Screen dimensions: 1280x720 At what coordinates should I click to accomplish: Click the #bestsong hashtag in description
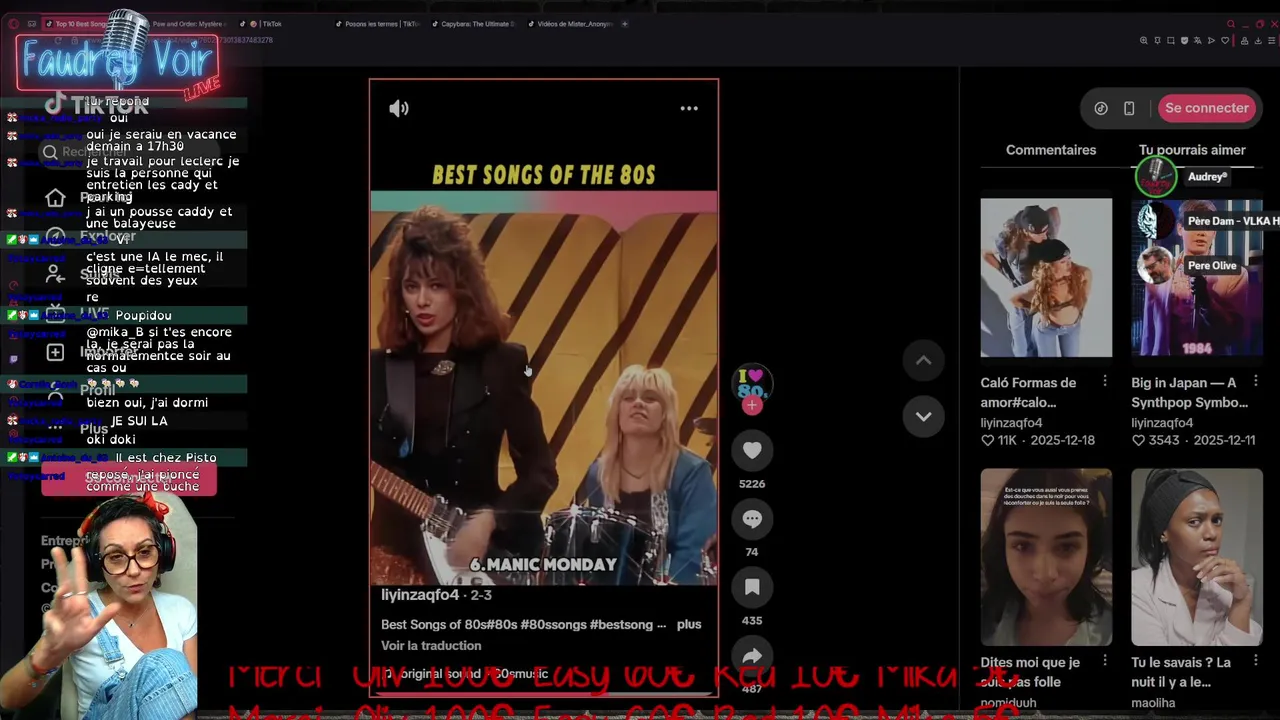(x=621, y=624)
